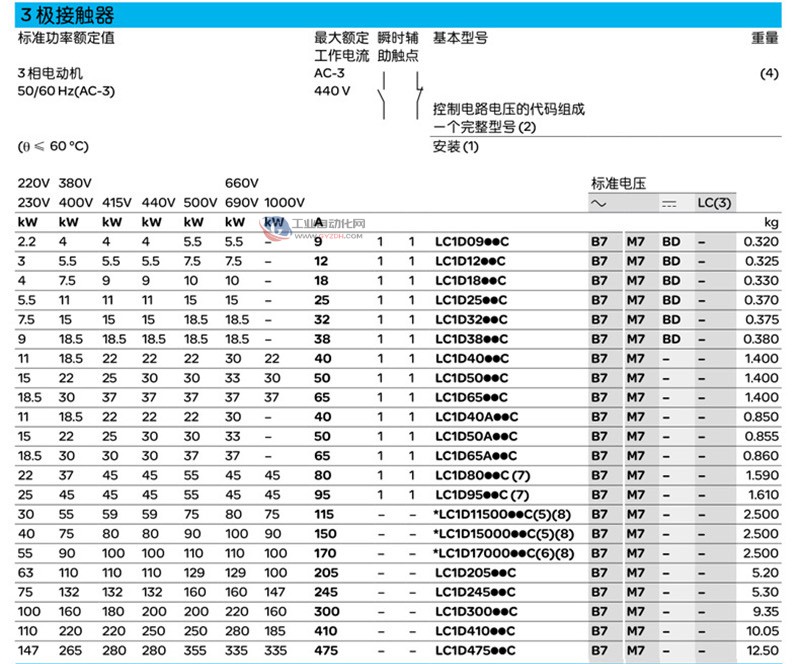Click the '重量' heading
800x664 pixels.
click(765, 38)
